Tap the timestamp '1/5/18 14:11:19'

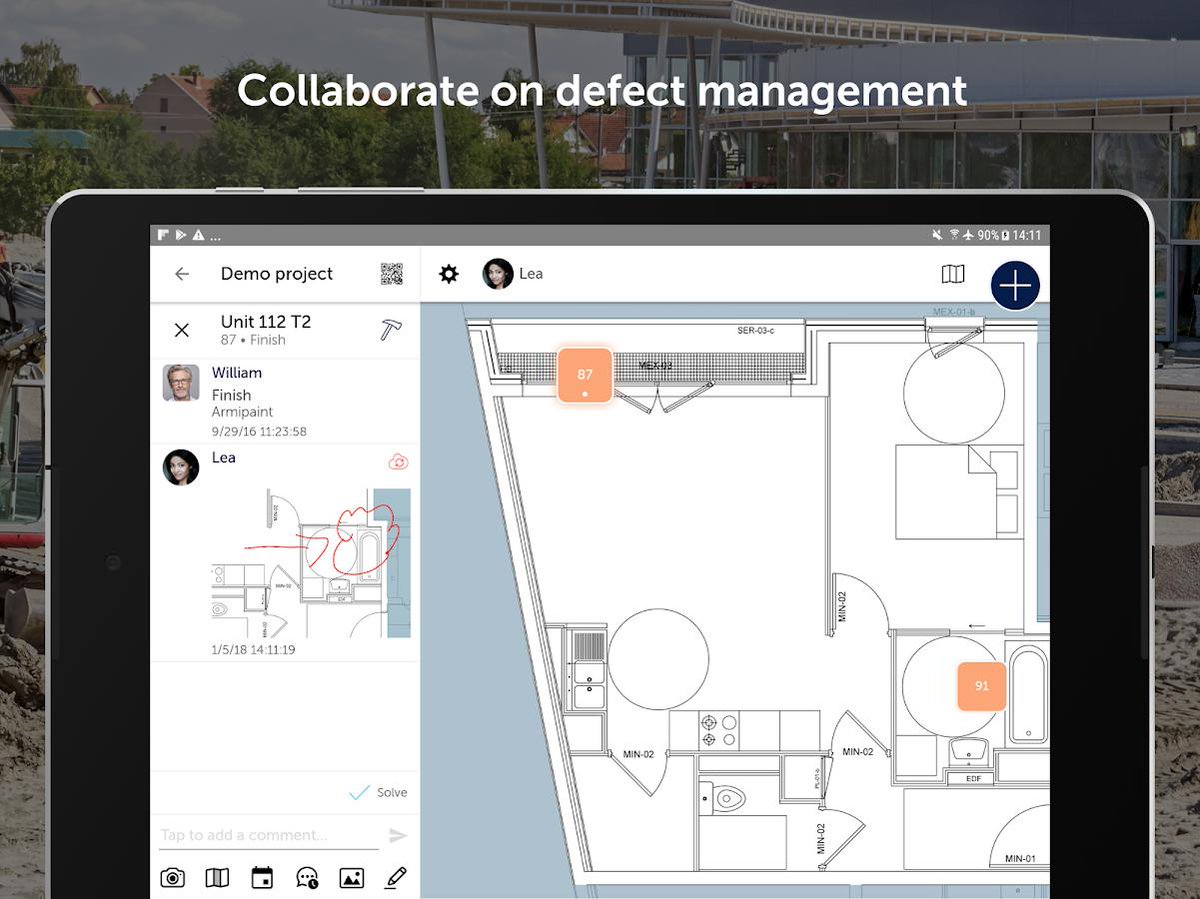click(253, 650)
